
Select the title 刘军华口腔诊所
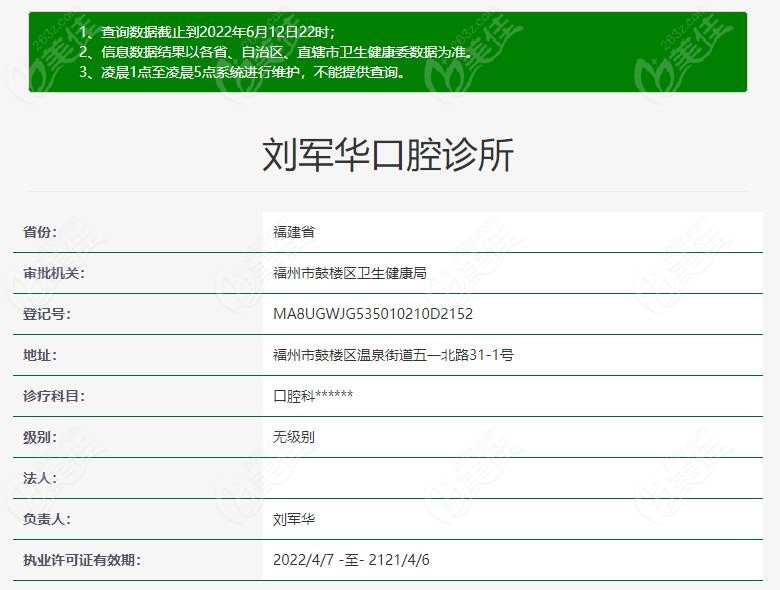click(x=388, y=155)
